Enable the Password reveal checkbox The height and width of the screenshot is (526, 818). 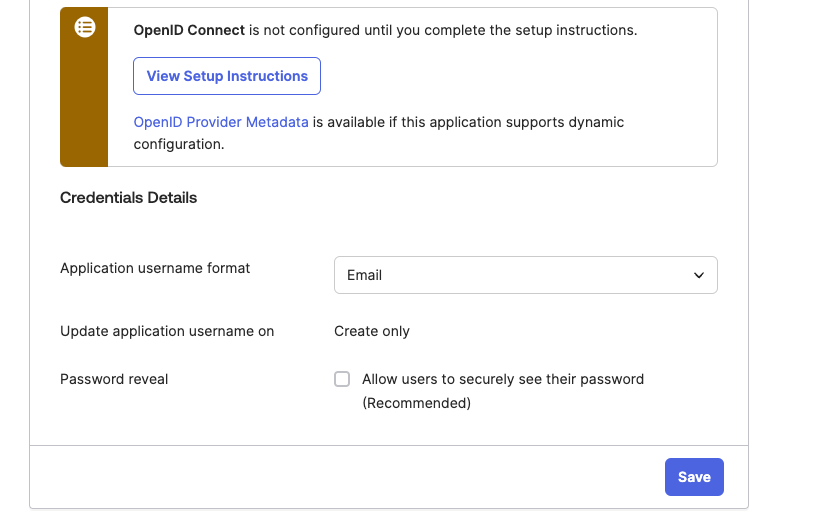pos(342,379)
